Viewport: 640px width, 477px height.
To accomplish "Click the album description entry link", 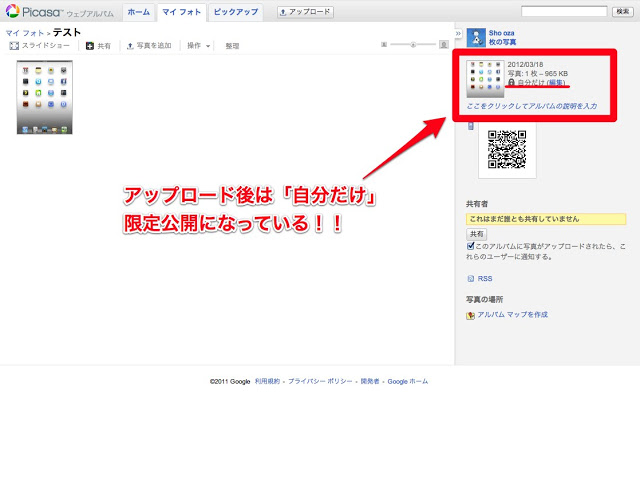I will point(531,105).
